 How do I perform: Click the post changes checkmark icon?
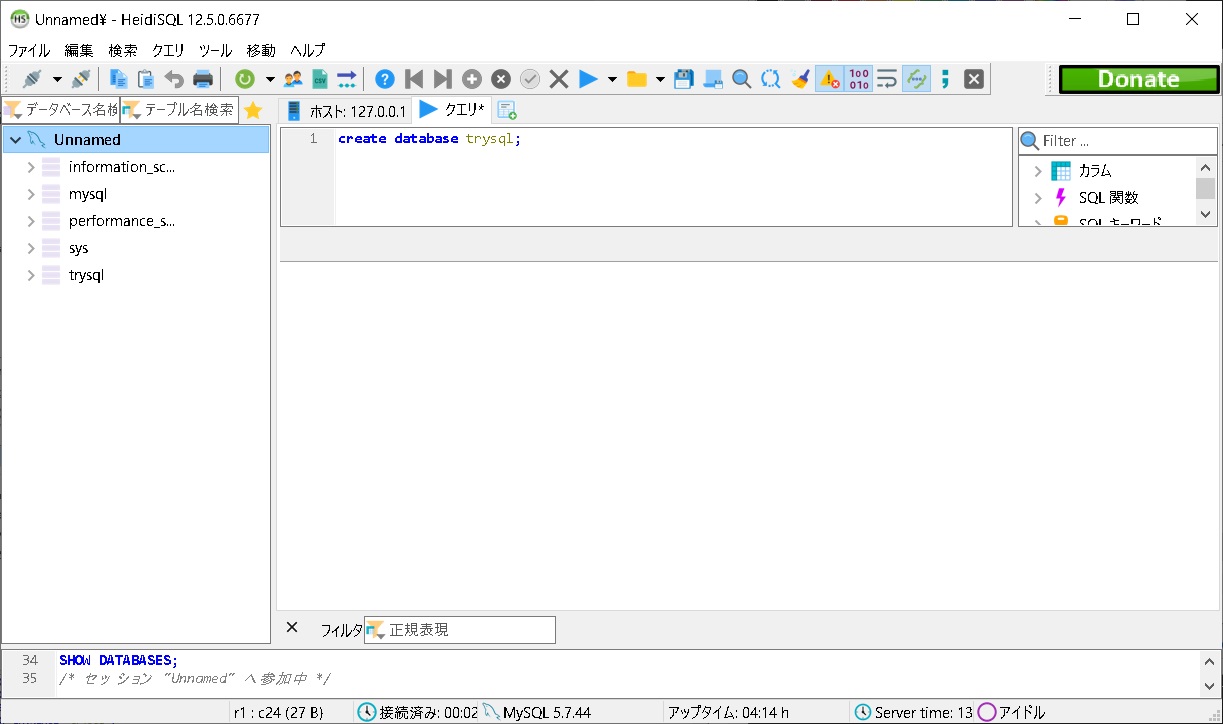point(530,79)
